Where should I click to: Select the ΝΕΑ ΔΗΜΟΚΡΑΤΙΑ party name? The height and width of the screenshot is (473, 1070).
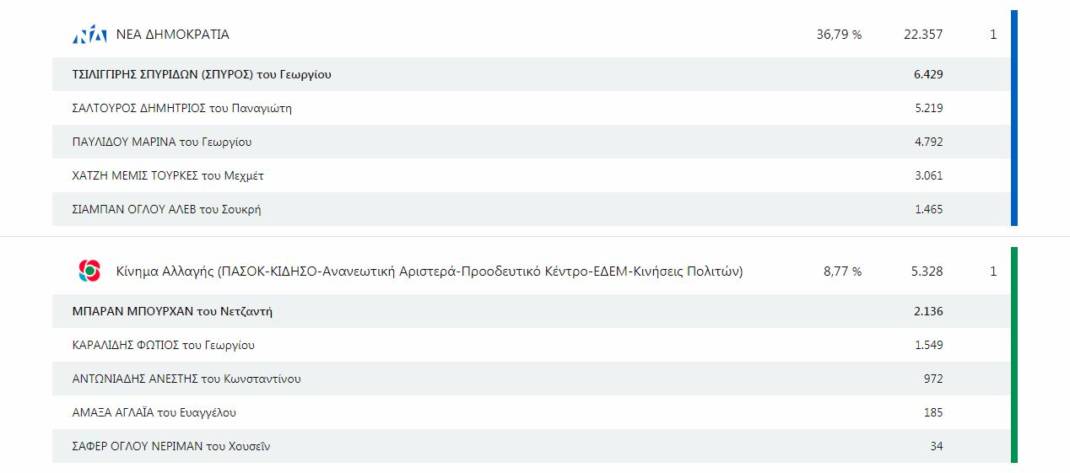(173, 34)
